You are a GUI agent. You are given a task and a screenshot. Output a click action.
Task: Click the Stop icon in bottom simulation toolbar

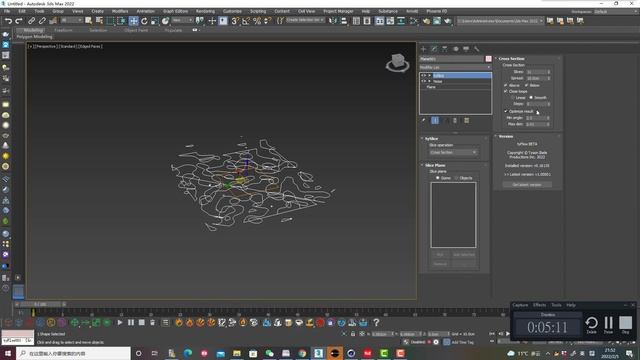click(x=141, y=322)
